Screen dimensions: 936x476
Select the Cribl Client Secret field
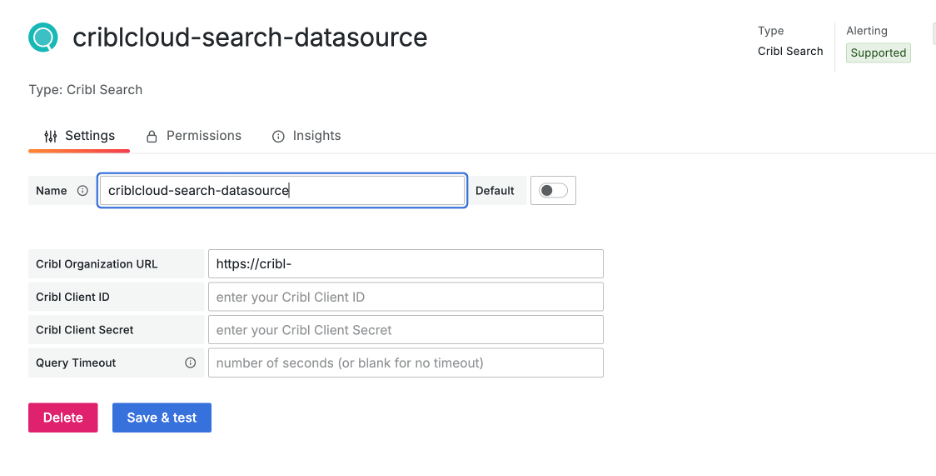405,330
